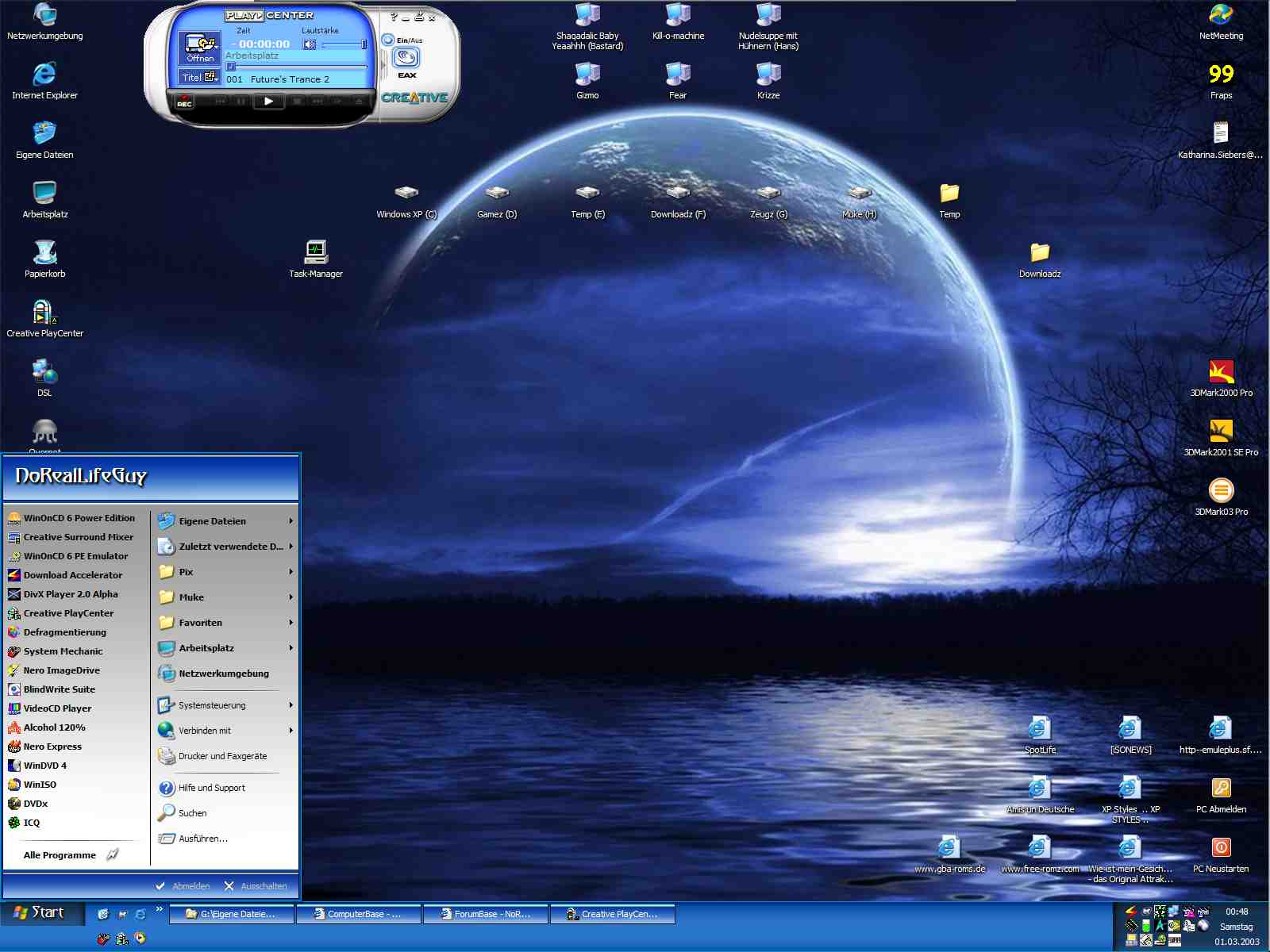Expand the Verbinden mit submenu

click(225, 731)
